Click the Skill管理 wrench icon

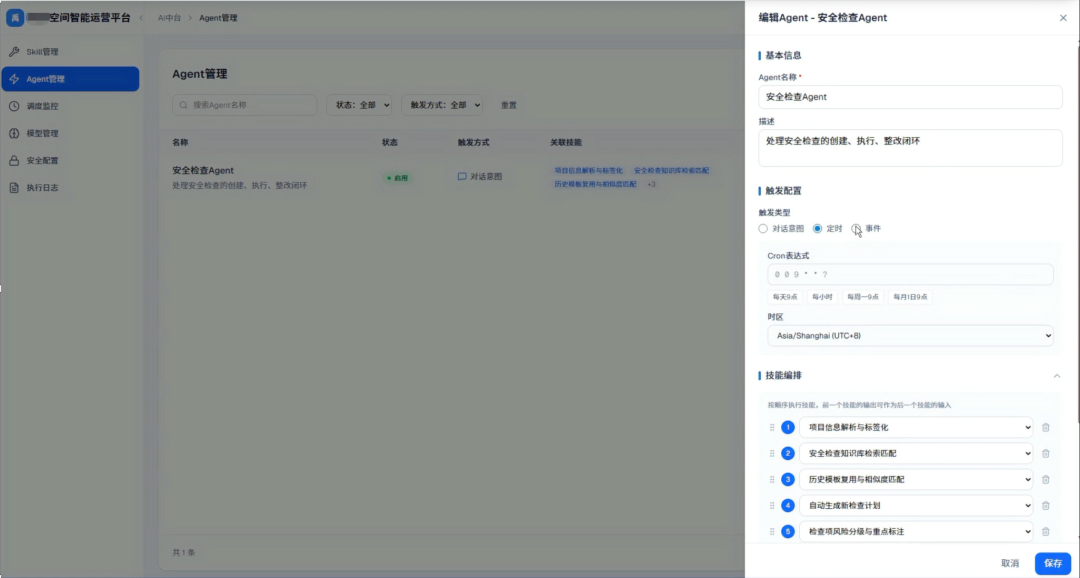click(x=14, y=52)
